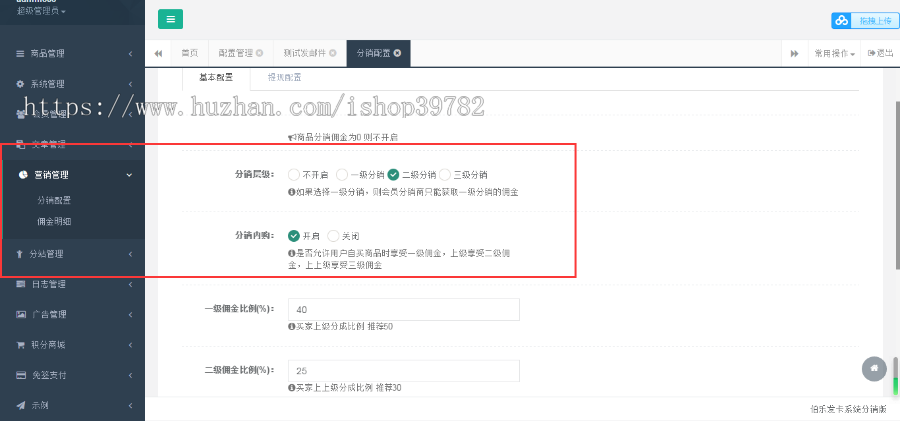Expand the 系统管理 chevron
900x421 pixels.
coord(130,84)
